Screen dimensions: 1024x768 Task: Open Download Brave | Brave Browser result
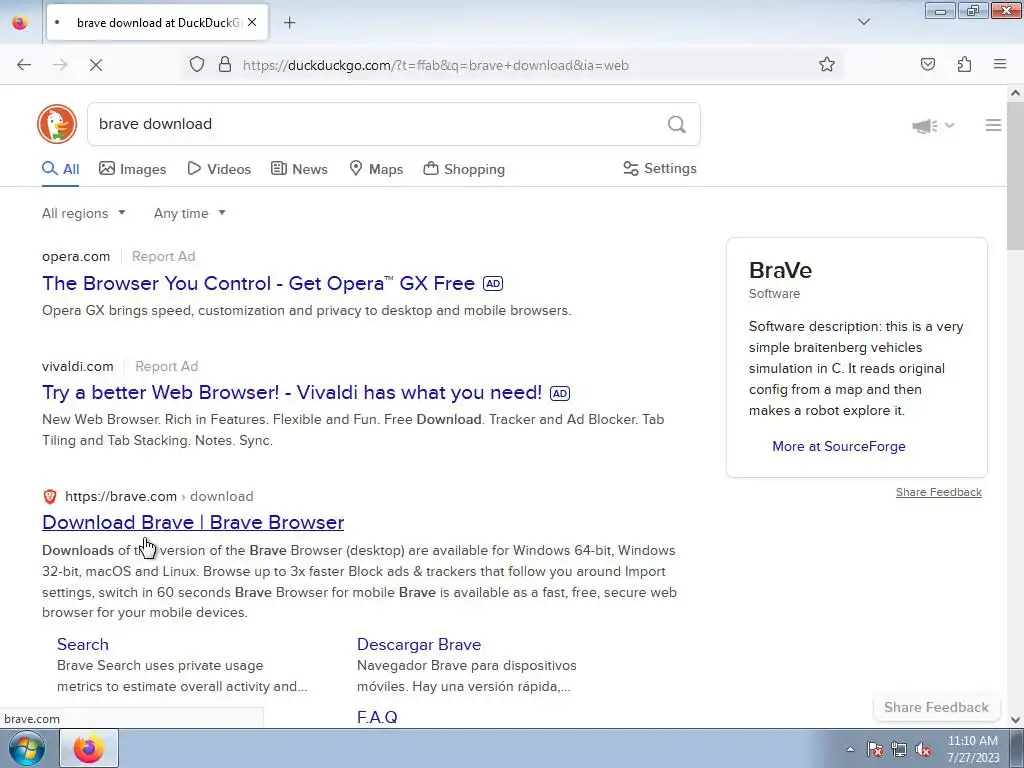coord(193,522)
